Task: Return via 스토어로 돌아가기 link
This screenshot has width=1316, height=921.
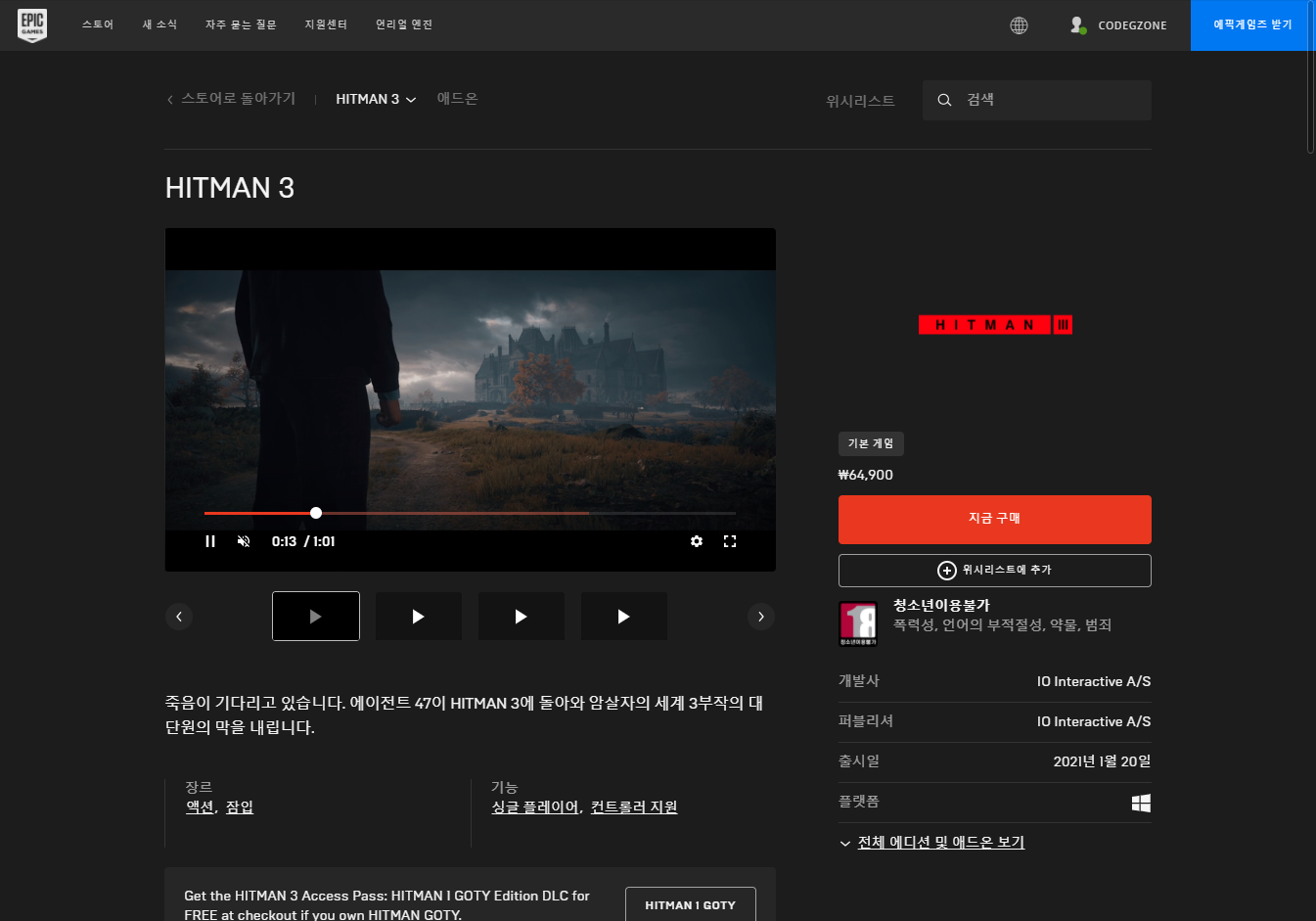Action: pos(238,99)
